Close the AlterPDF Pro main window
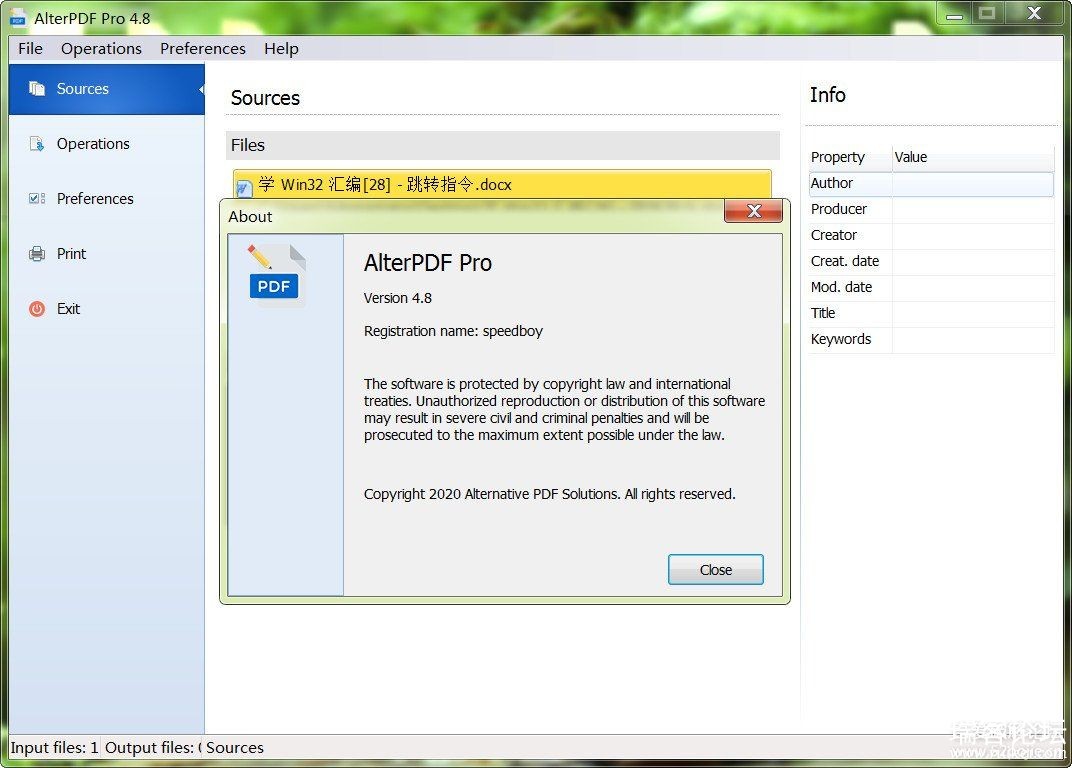This screenshot has height=768, width=1072. click(1034, 14)
